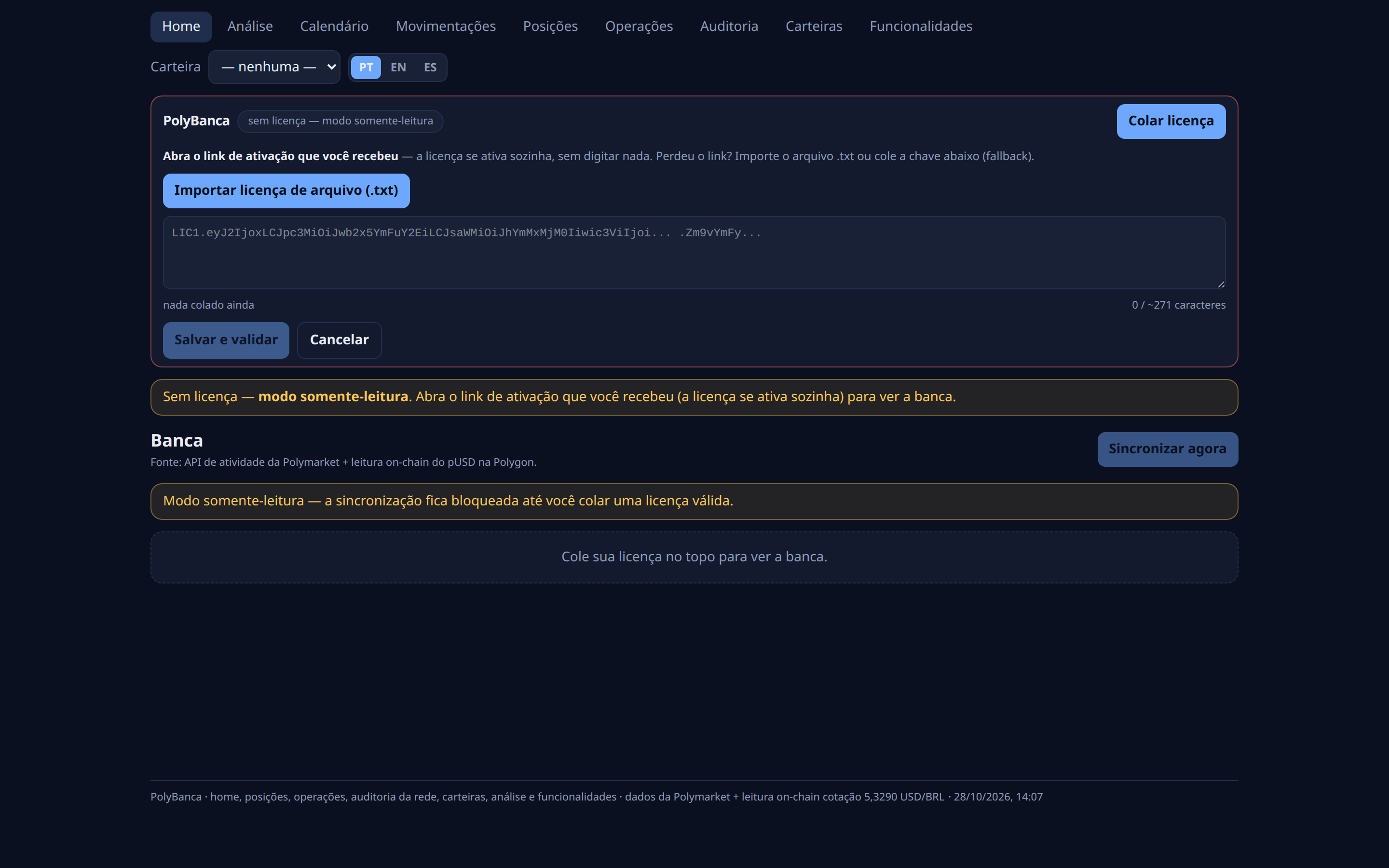Click the footer cotação 5,3290 USD/BRL text
Viewport: 1389px width, 868px height.
884,797
